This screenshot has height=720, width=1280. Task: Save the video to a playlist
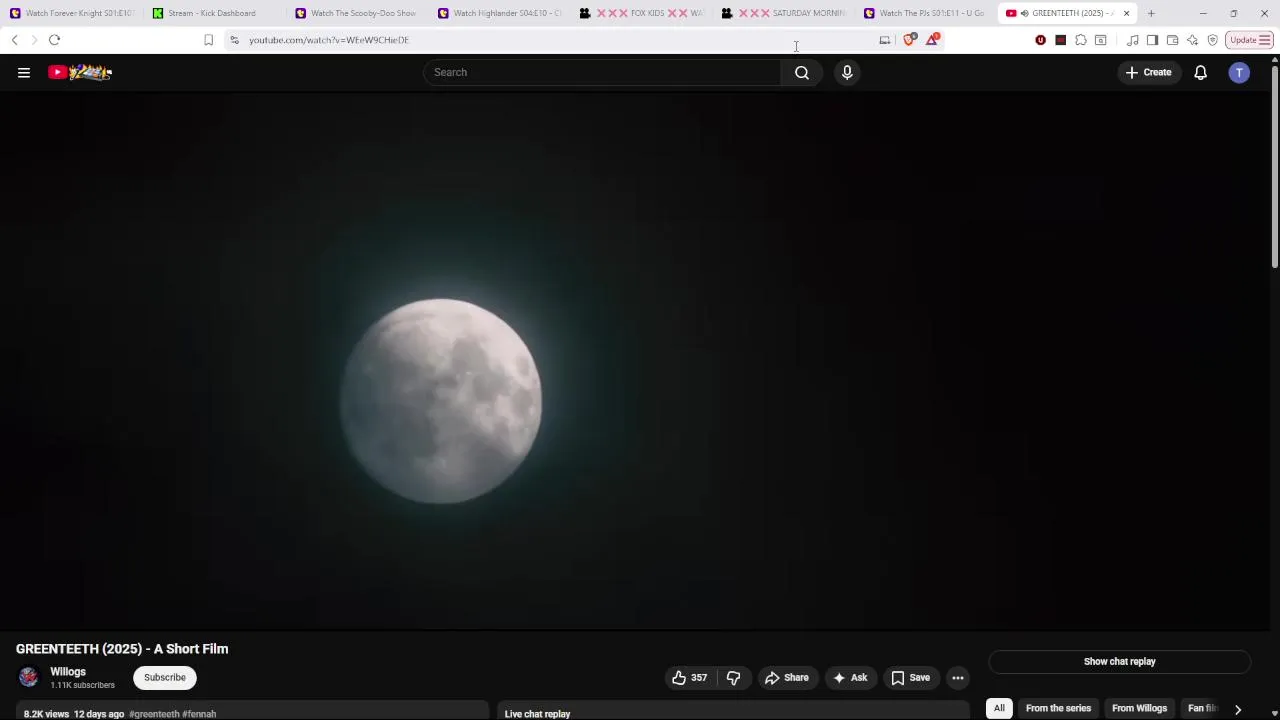coord(911,678)
